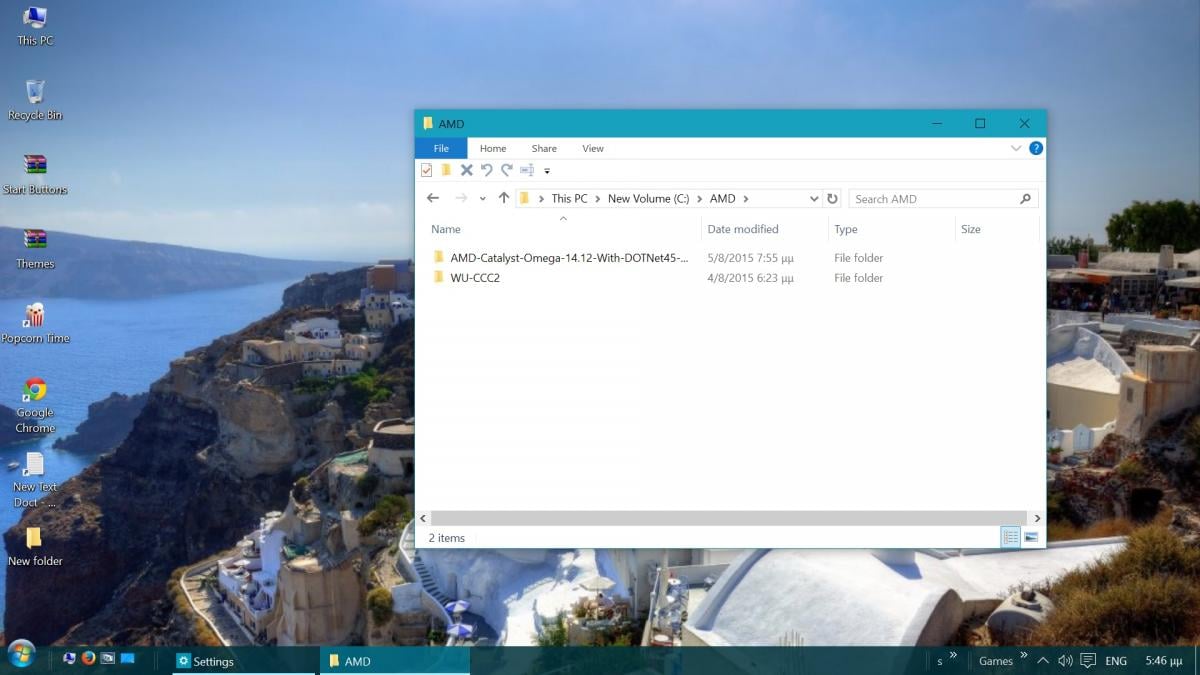Go up one folder with the Up arrow
Screen dimensions: 1200x675
[x=504, y=199]
